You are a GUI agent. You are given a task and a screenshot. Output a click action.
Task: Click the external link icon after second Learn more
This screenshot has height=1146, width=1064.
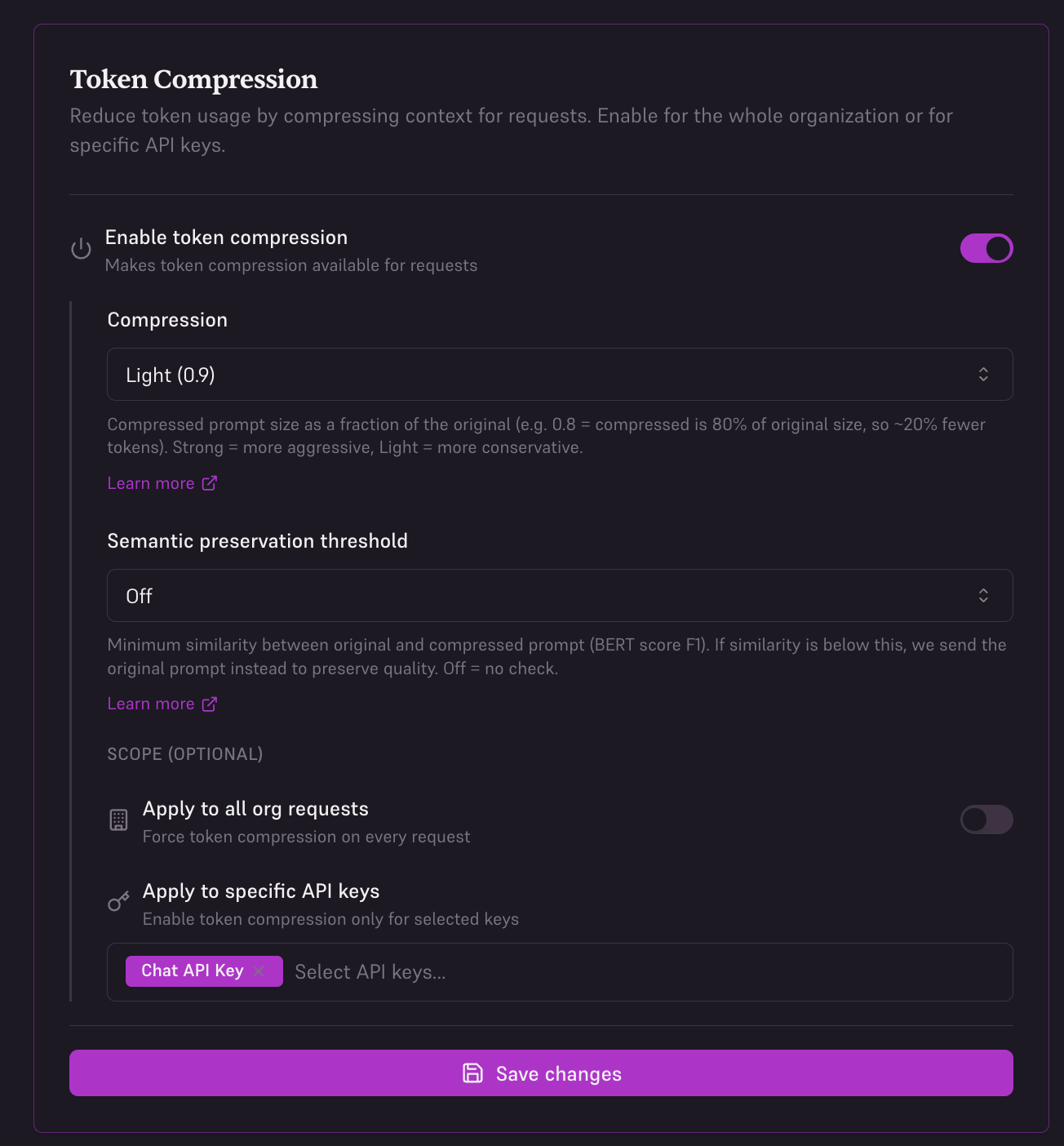point(210,703)
